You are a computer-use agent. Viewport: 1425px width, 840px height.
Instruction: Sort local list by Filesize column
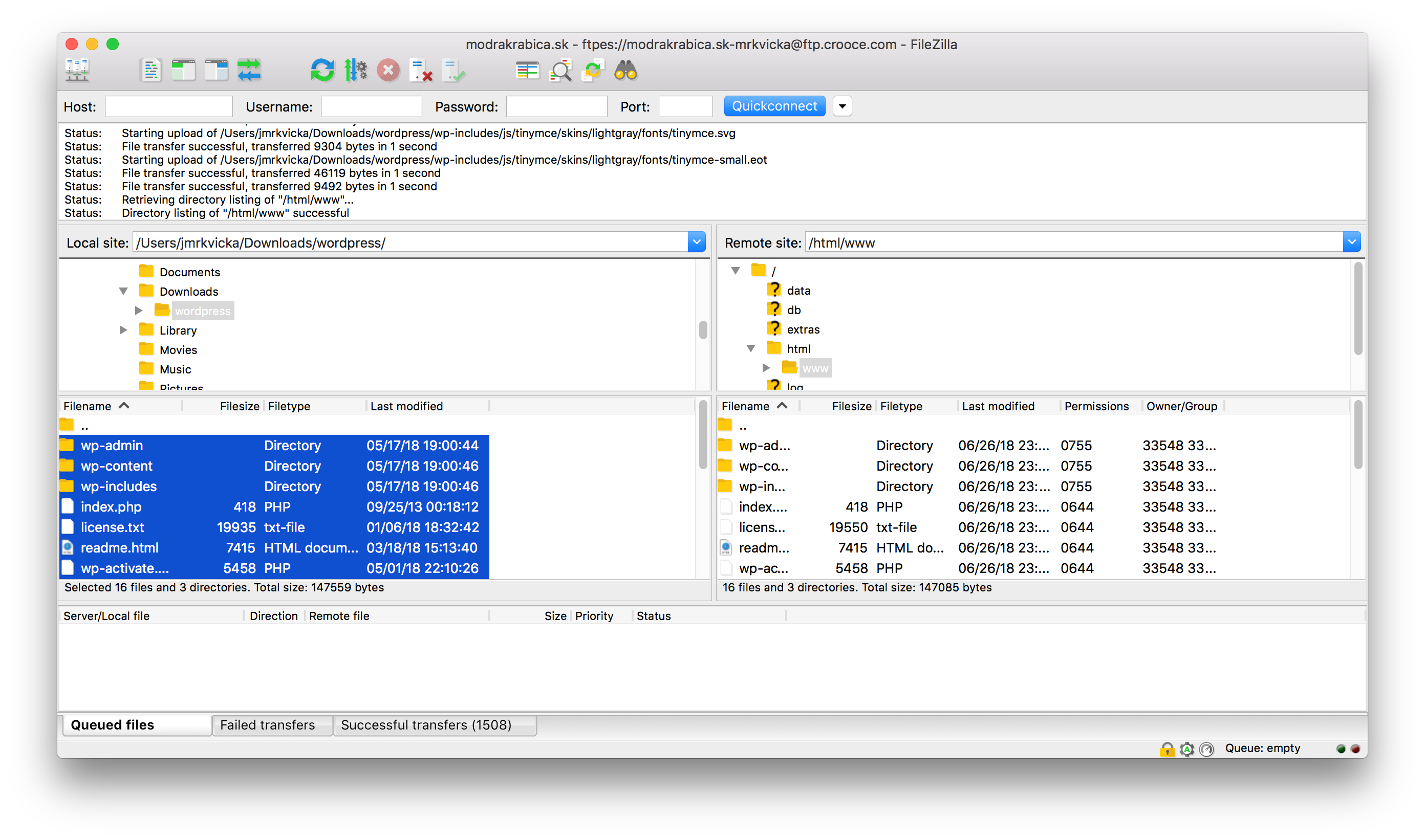coord(224,406)
